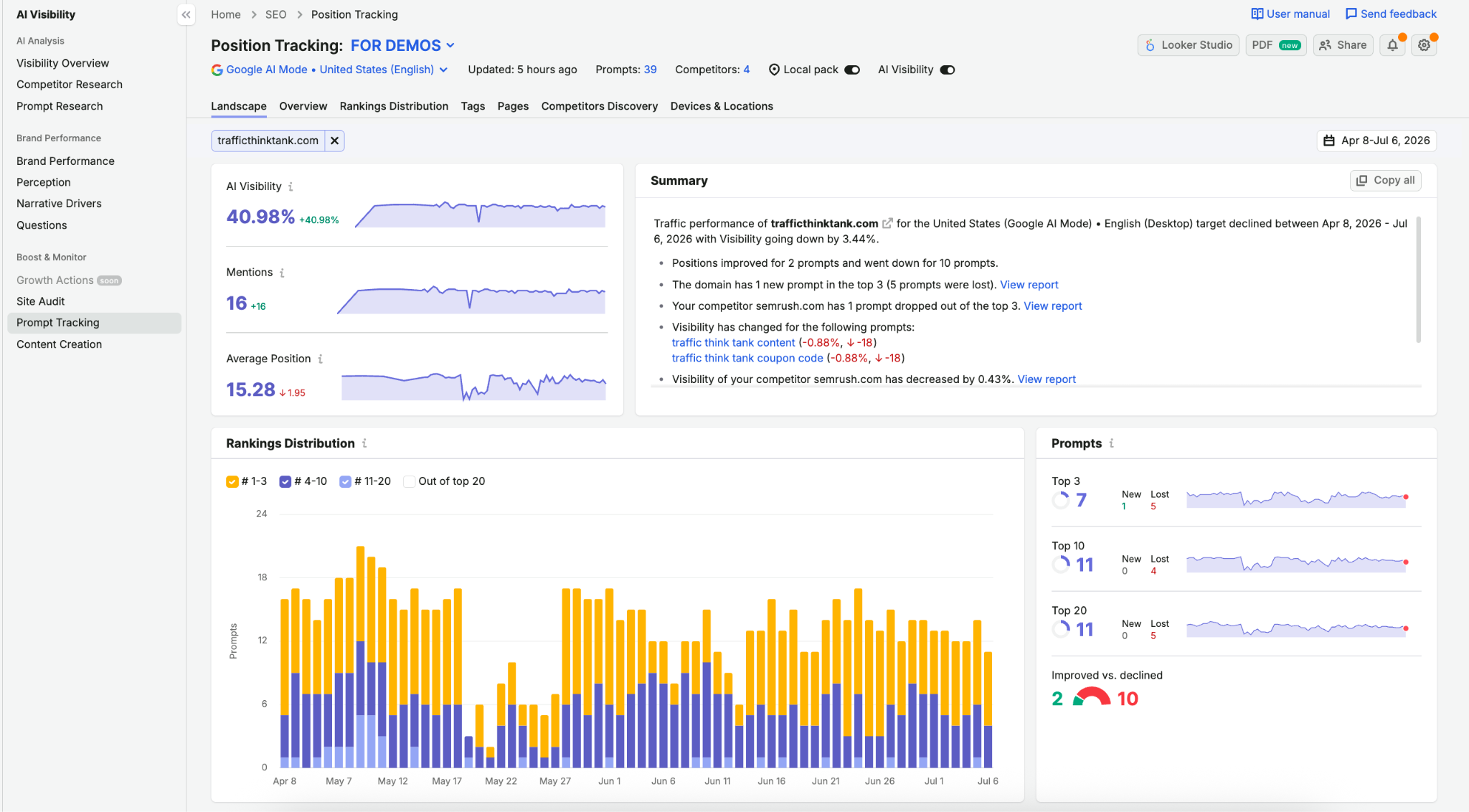Open the Apr 8-Jul 6, 2026 date range picker

(1376, 141)
